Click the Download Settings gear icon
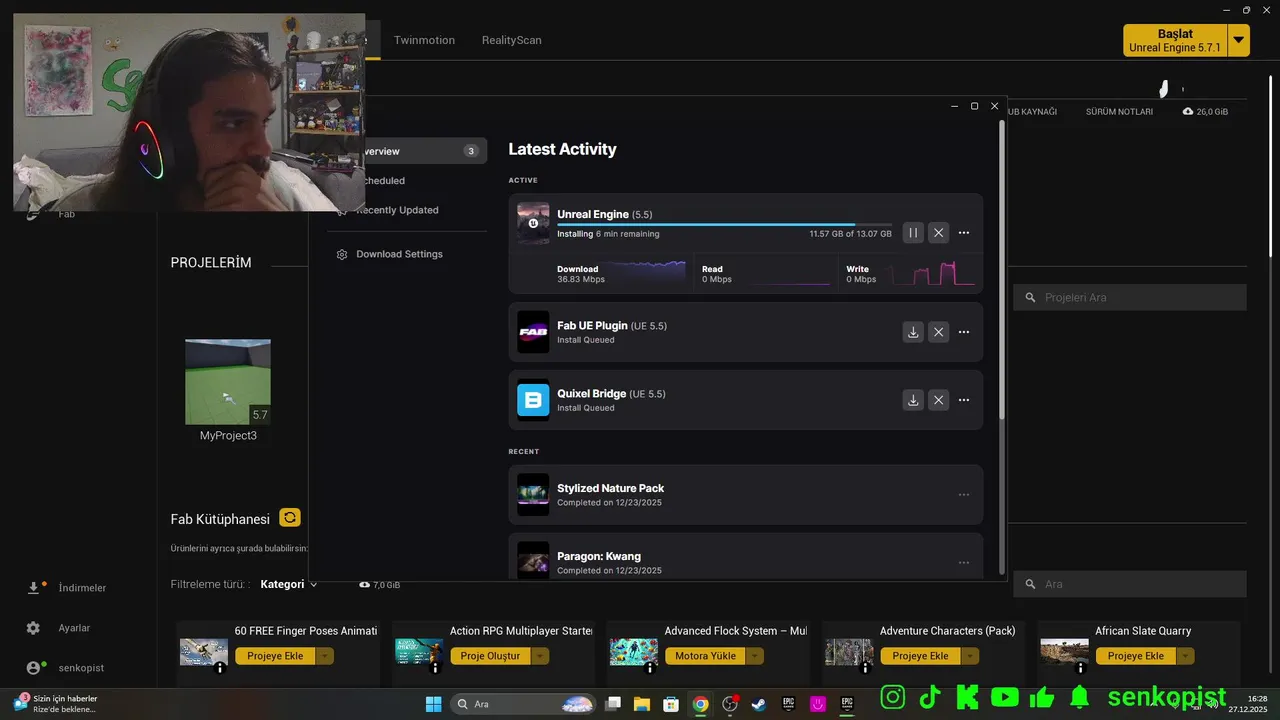 coord(342,254)
